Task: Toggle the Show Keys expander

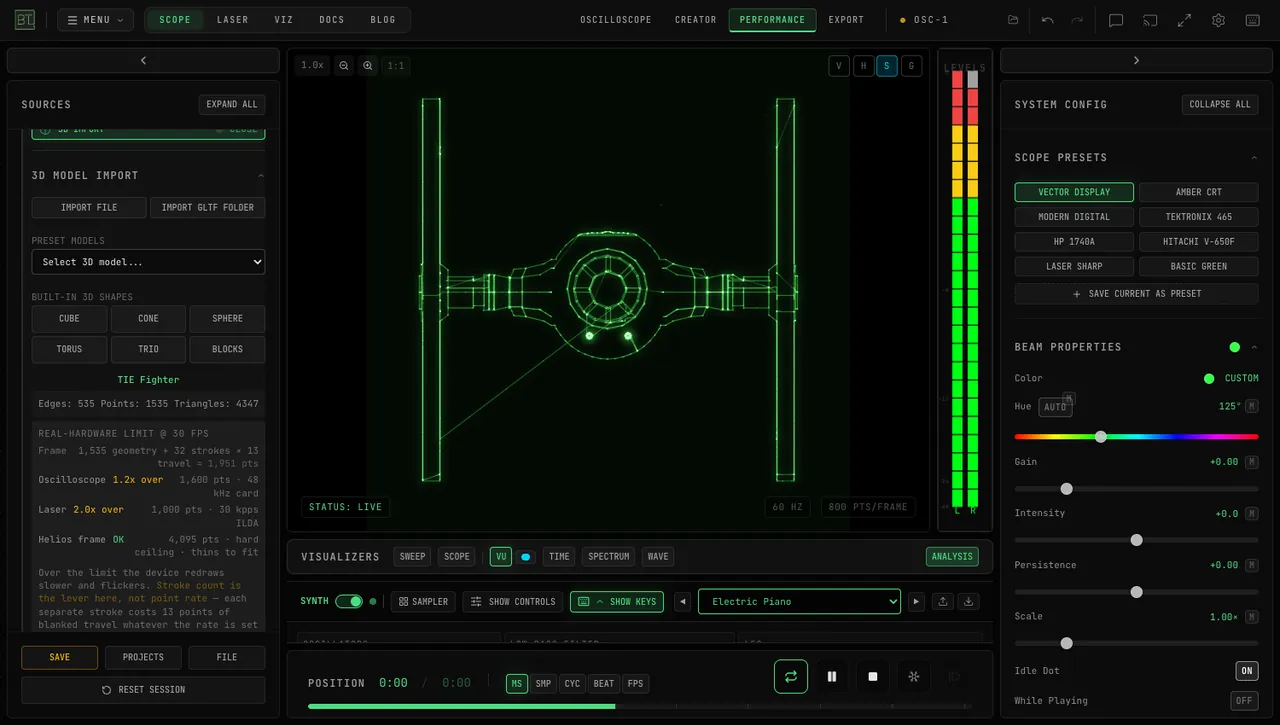Action: pyautogui.click(x=617, y=601)
